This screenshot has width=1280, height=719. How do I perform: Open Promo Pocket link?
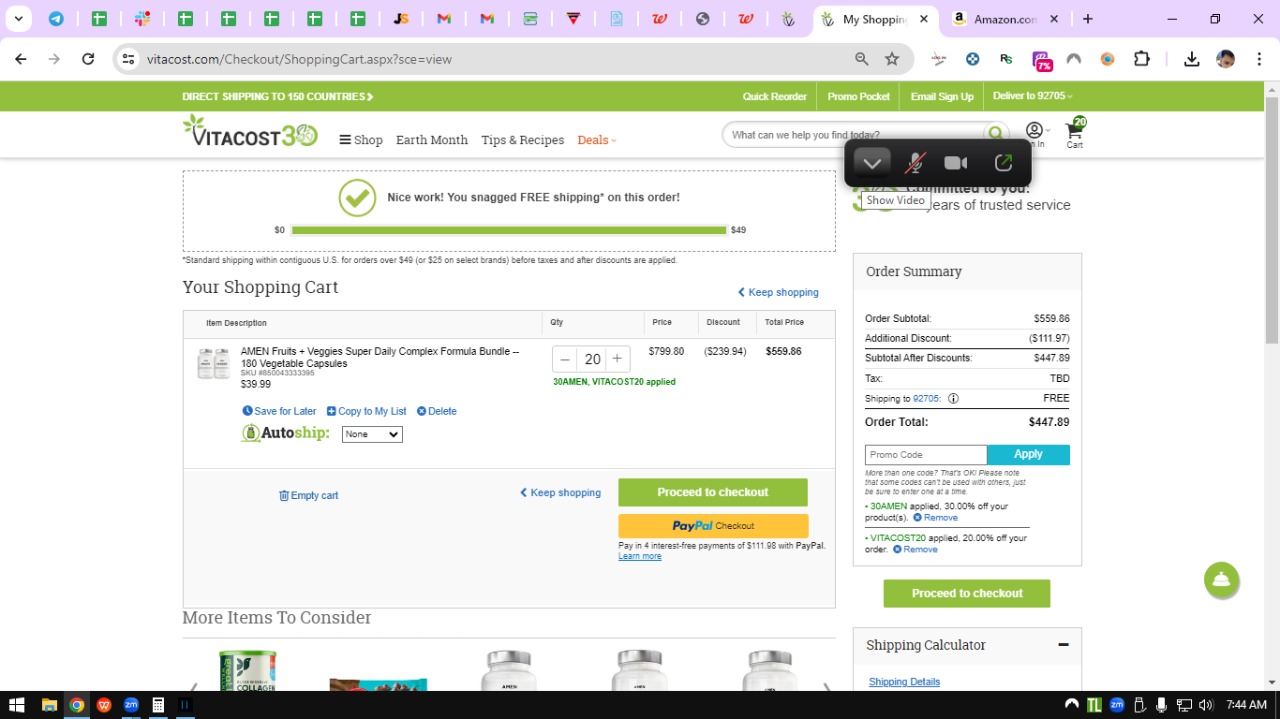pyautogui.click(x=858, y=97)
